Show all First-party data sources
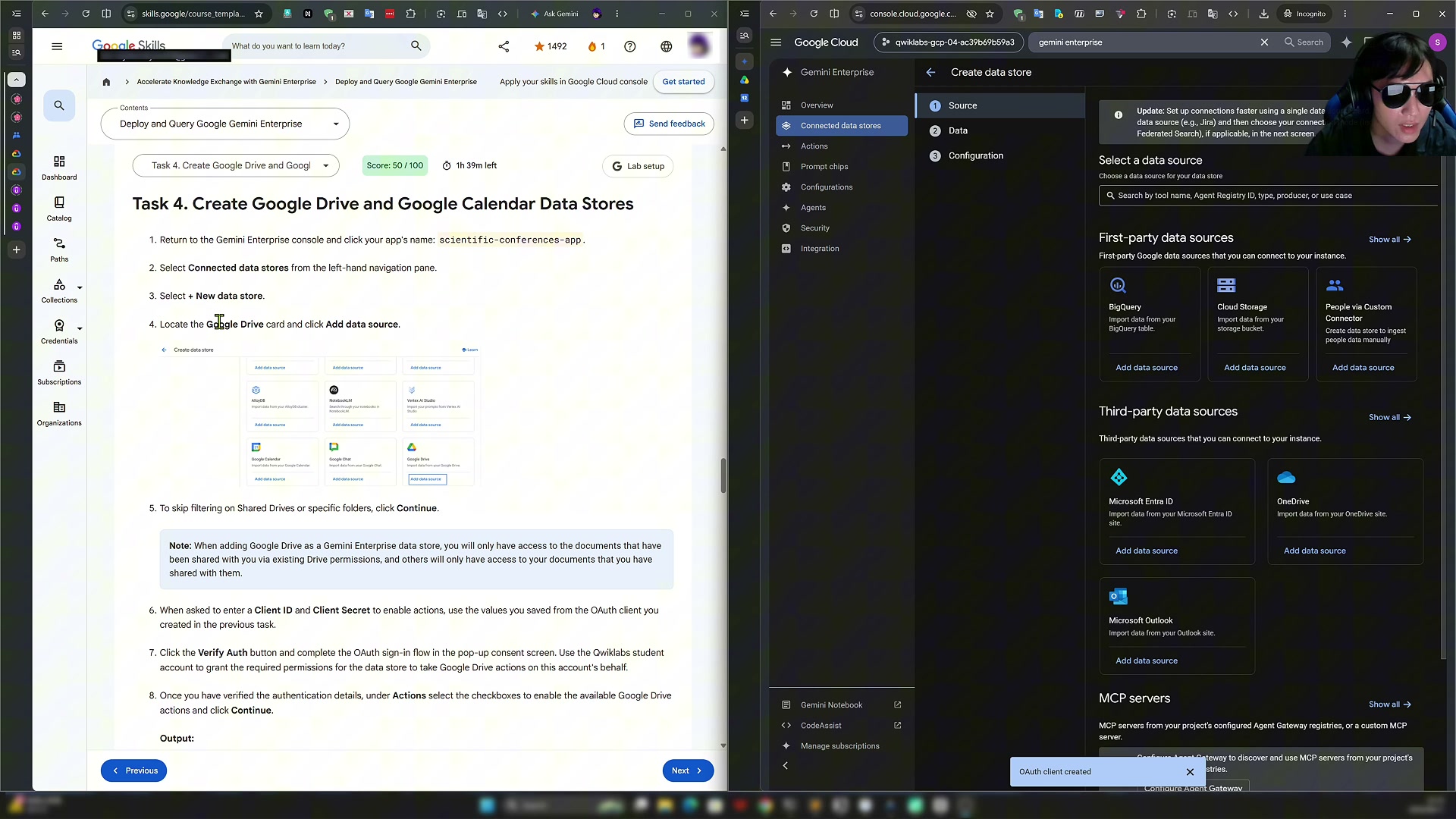Image resolution: width=1456 pixels, height=819 pixels. point(1389,240)
